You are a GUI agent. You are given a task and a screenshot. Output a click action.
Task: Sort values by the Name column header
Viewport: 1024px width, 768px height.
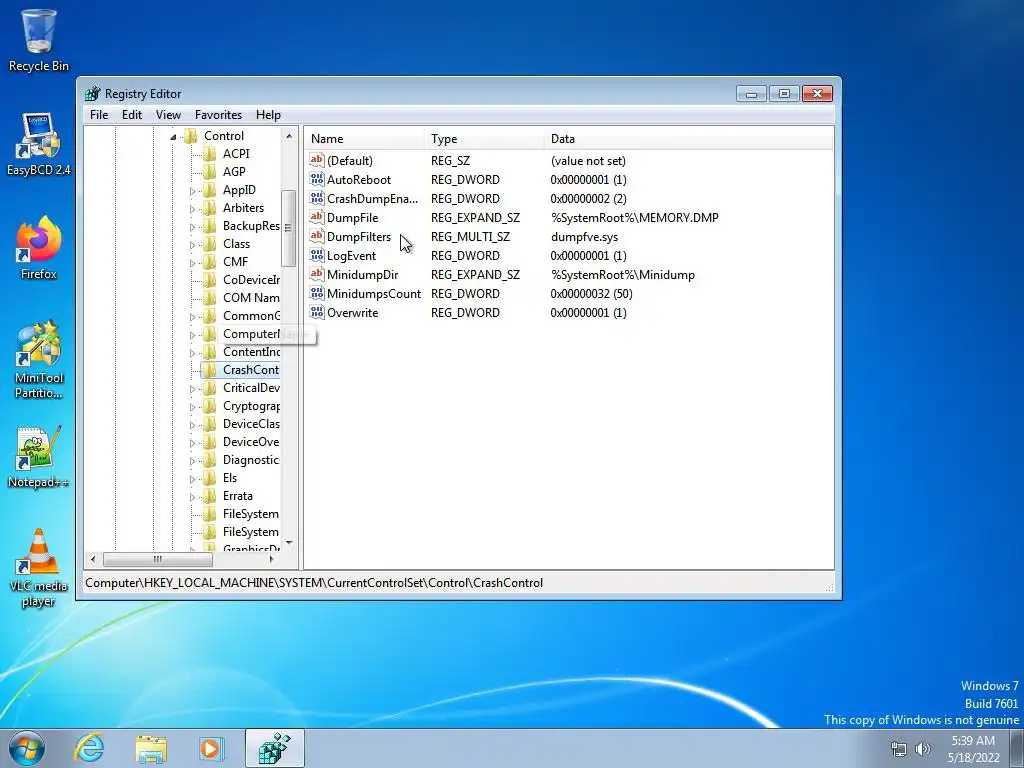point(364,138)
